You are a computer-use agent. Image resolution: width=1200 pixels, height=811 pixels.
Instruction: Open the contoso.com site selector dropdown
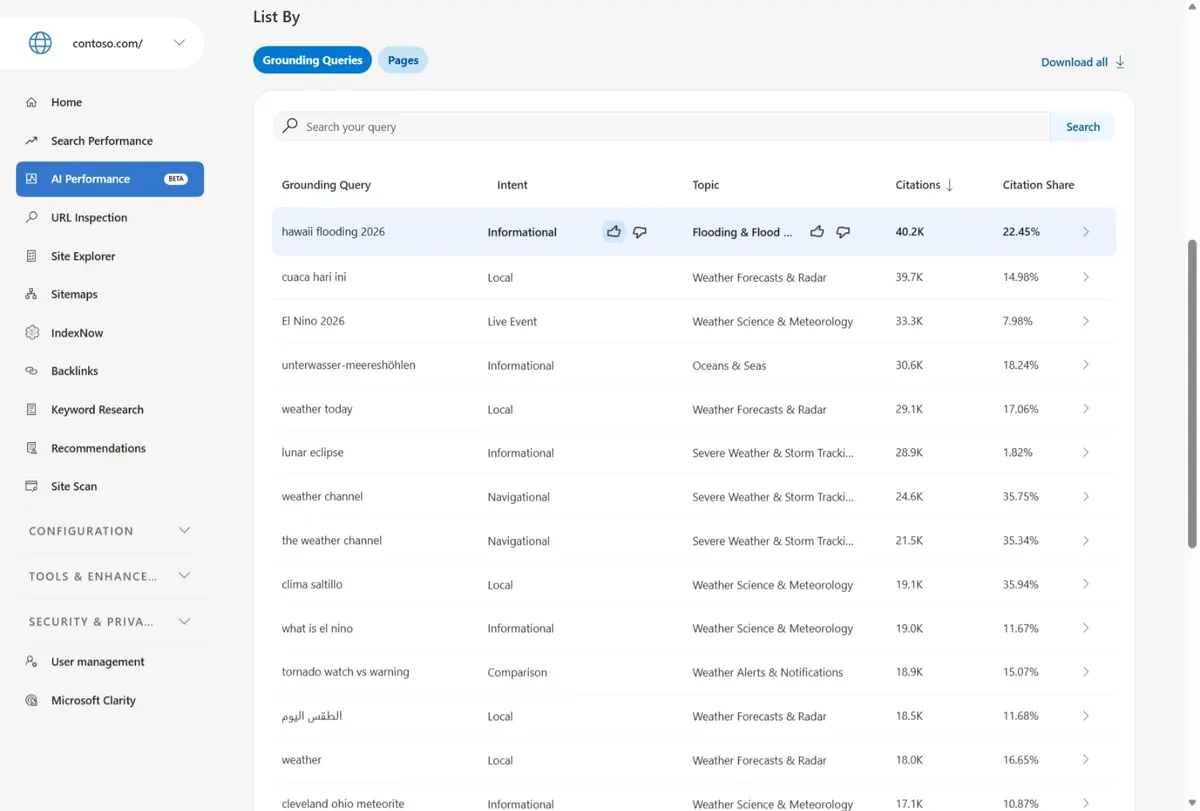[179, 43]
